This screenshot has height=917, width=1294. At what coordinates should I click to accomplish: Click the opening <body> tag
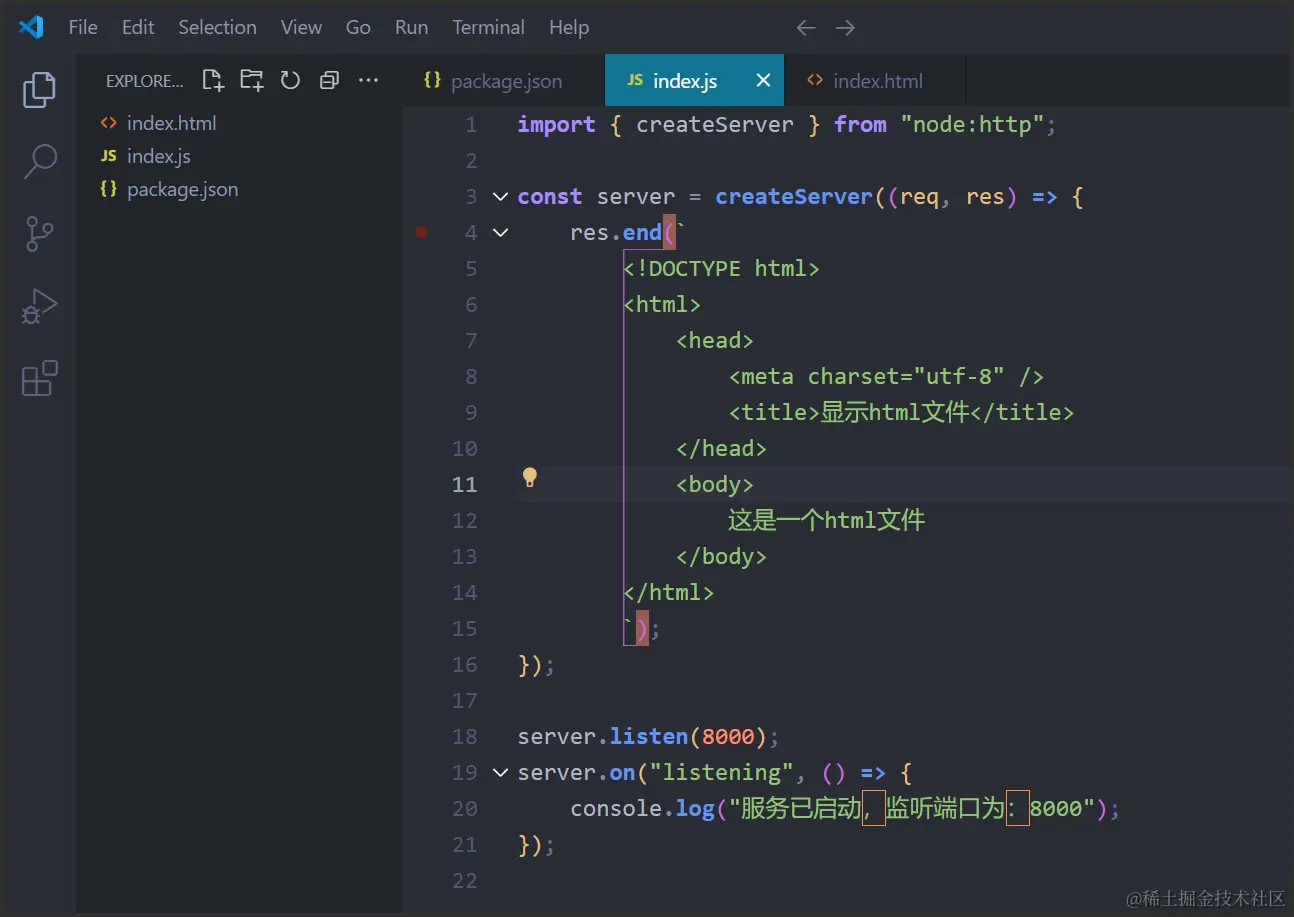[x=715, y=484]
